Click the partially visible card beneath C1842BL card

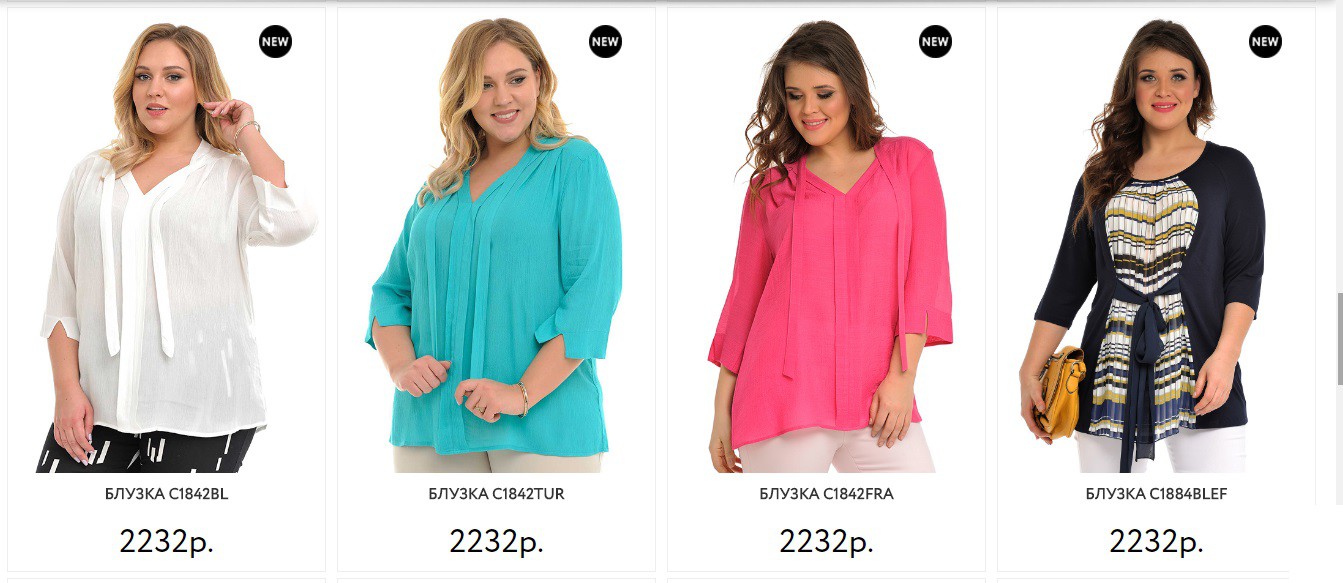click(167, 580)
